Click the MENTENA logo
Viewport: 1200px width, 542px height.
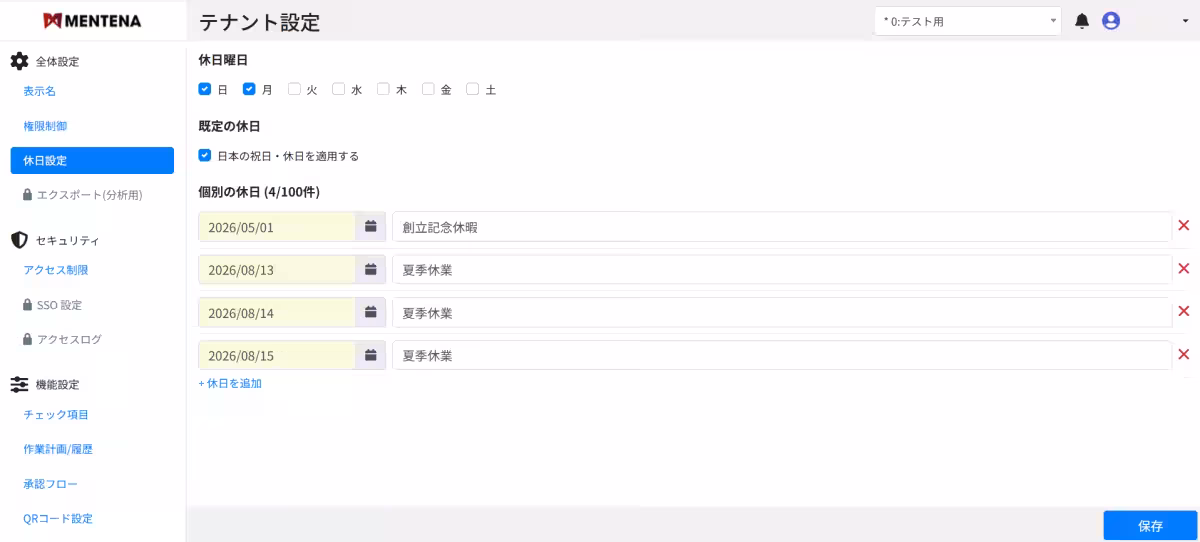click(93, 21)
